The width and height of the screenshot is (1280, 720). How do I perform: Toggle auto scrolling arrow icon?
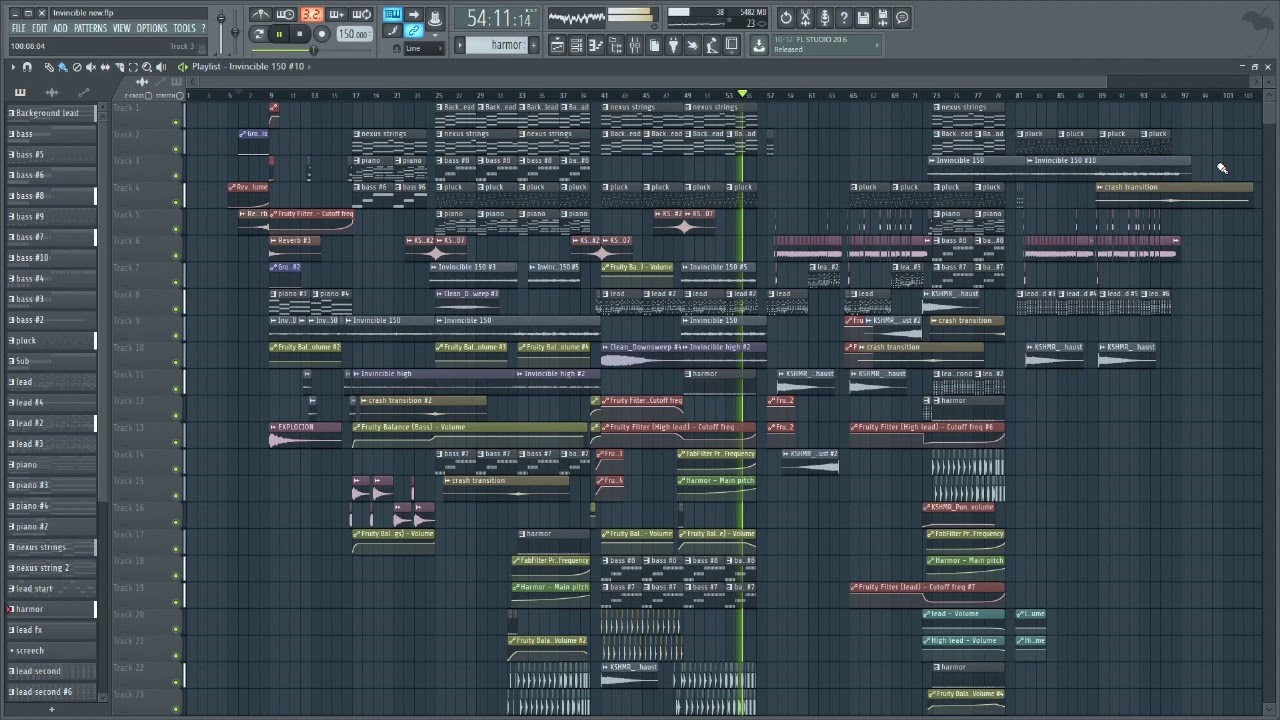coord(413,14)
